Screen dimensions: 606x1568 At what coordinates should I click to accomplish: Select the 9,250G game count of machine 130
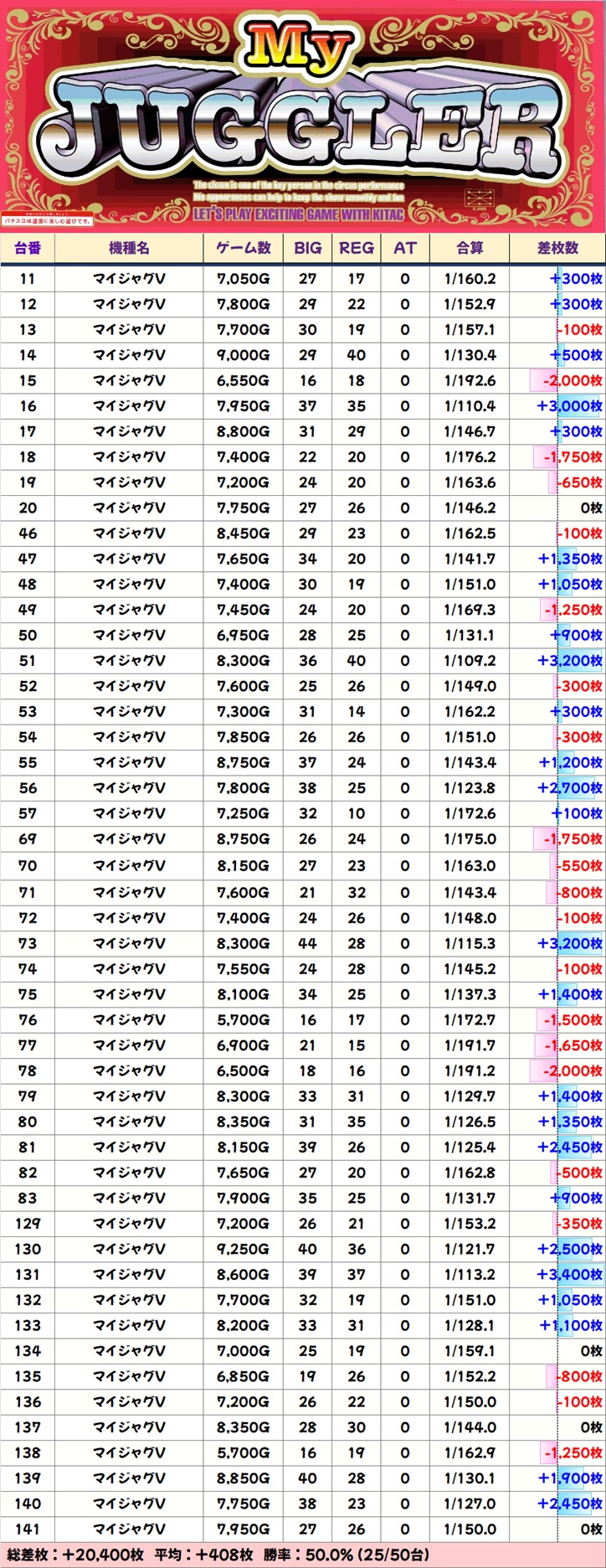(x=243, y=1249)
